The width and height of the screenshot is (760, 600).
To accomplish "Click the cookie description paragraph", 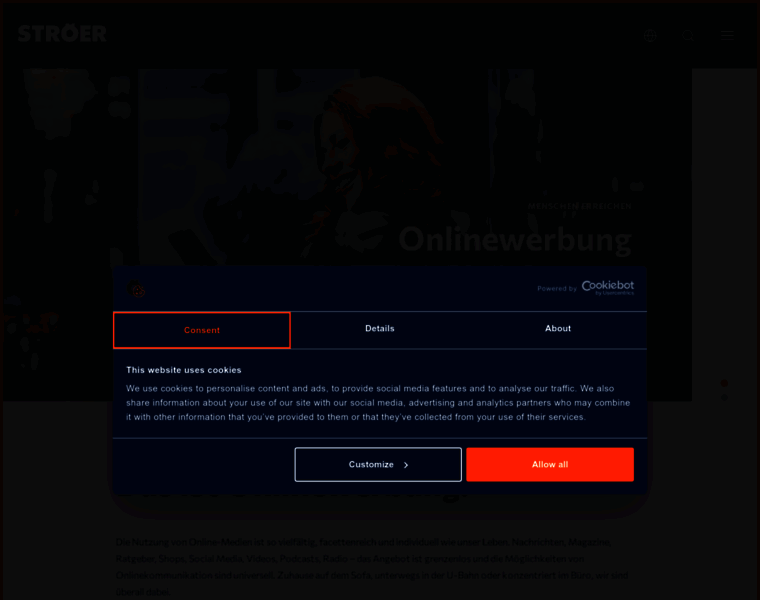I will click(x=378, y=402).
